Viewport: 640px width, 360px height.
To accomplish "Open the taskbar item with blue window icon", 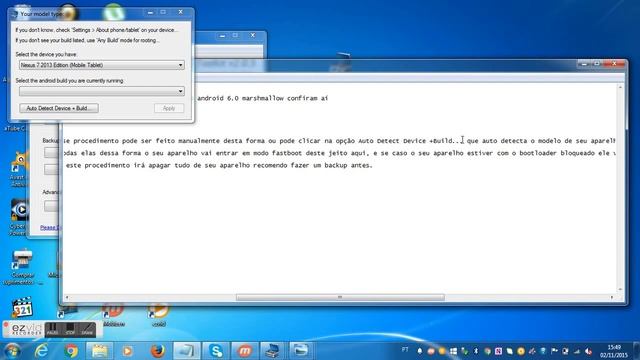I will pos(301,351).
